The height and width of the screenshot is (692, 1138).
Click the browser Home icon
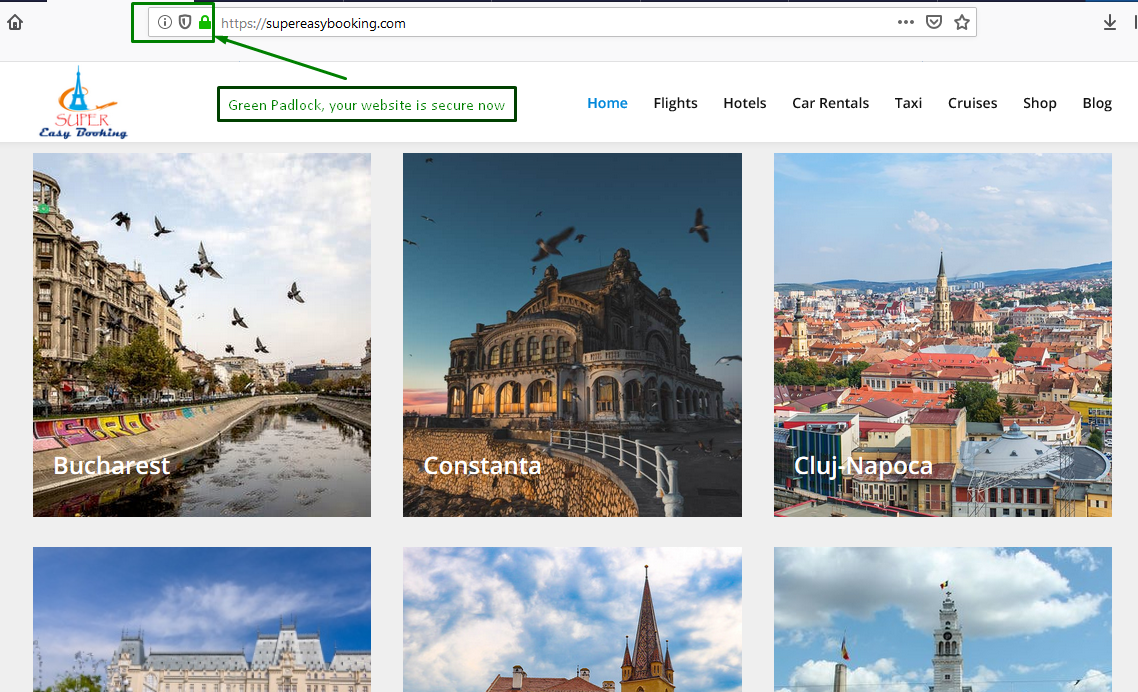(15, 22)
